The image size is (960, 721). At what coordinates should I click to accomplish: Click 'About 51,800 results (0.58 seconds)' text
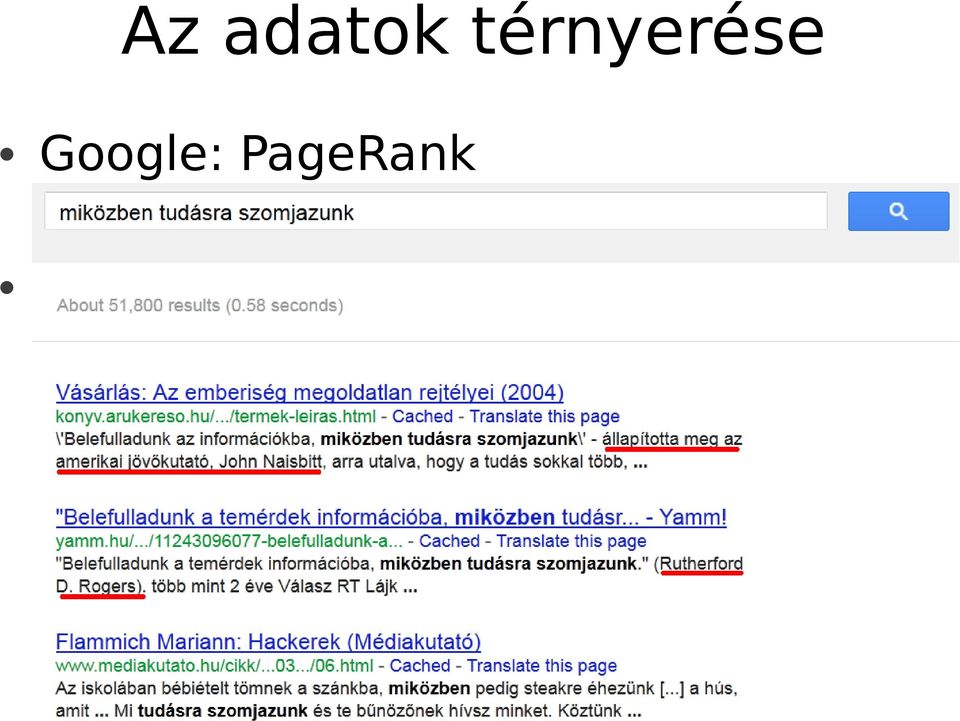point(200,305)
